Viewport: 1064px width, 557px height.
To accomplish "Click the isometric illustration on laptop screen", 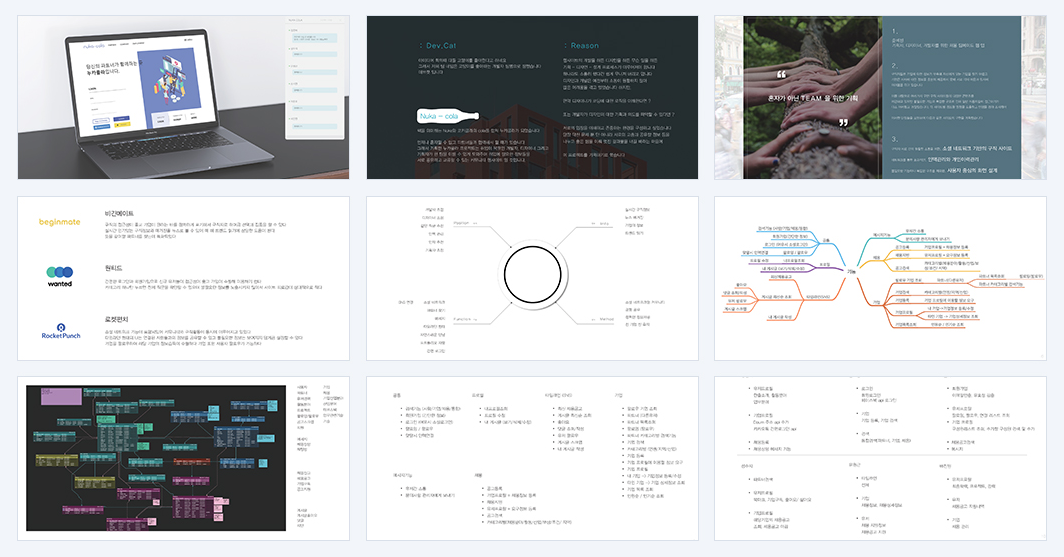I will click(x=172, y=81).
